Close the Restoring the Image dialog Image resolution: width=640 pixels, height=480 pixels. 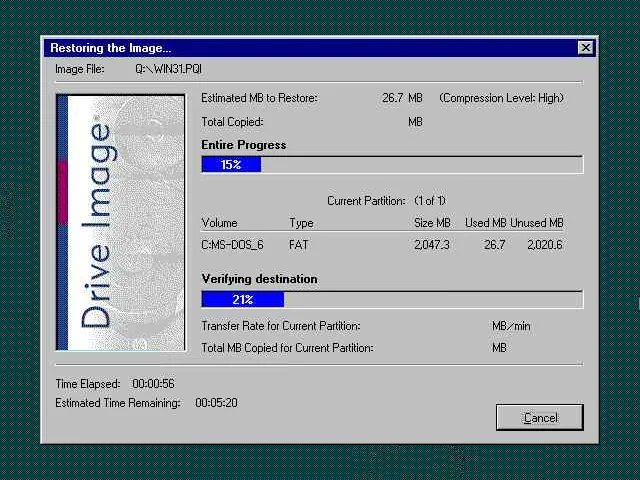pos(586,48)
